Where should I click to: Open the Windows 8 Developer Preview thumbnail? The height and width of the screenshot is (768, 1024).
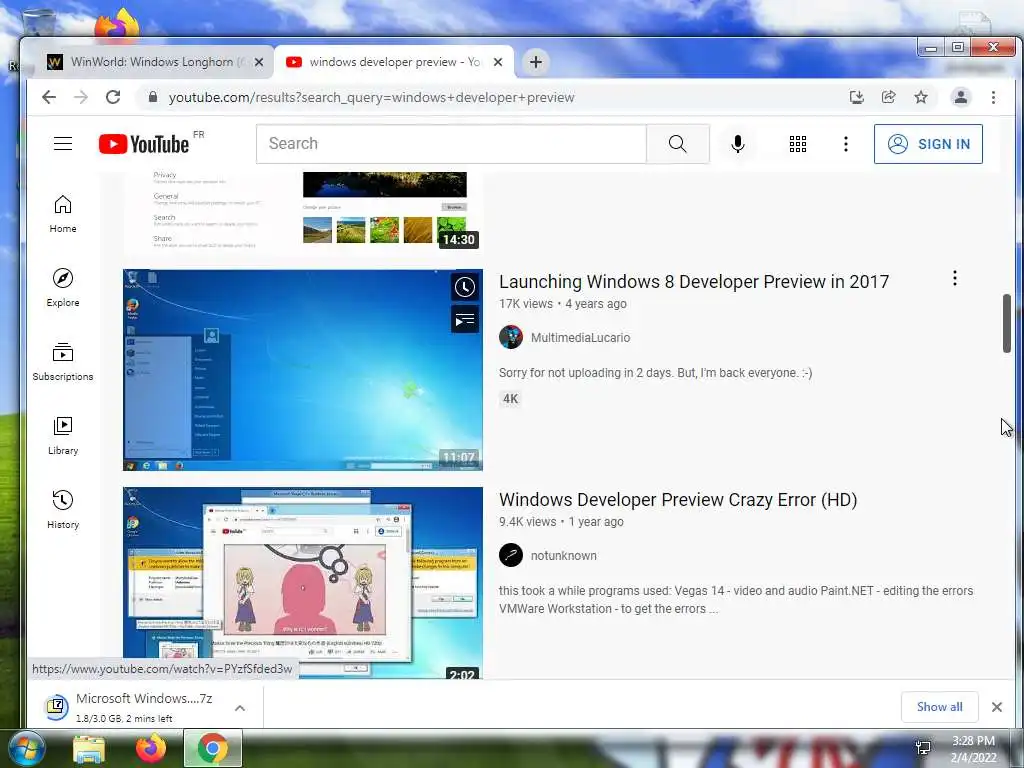(x=302, y=370)
